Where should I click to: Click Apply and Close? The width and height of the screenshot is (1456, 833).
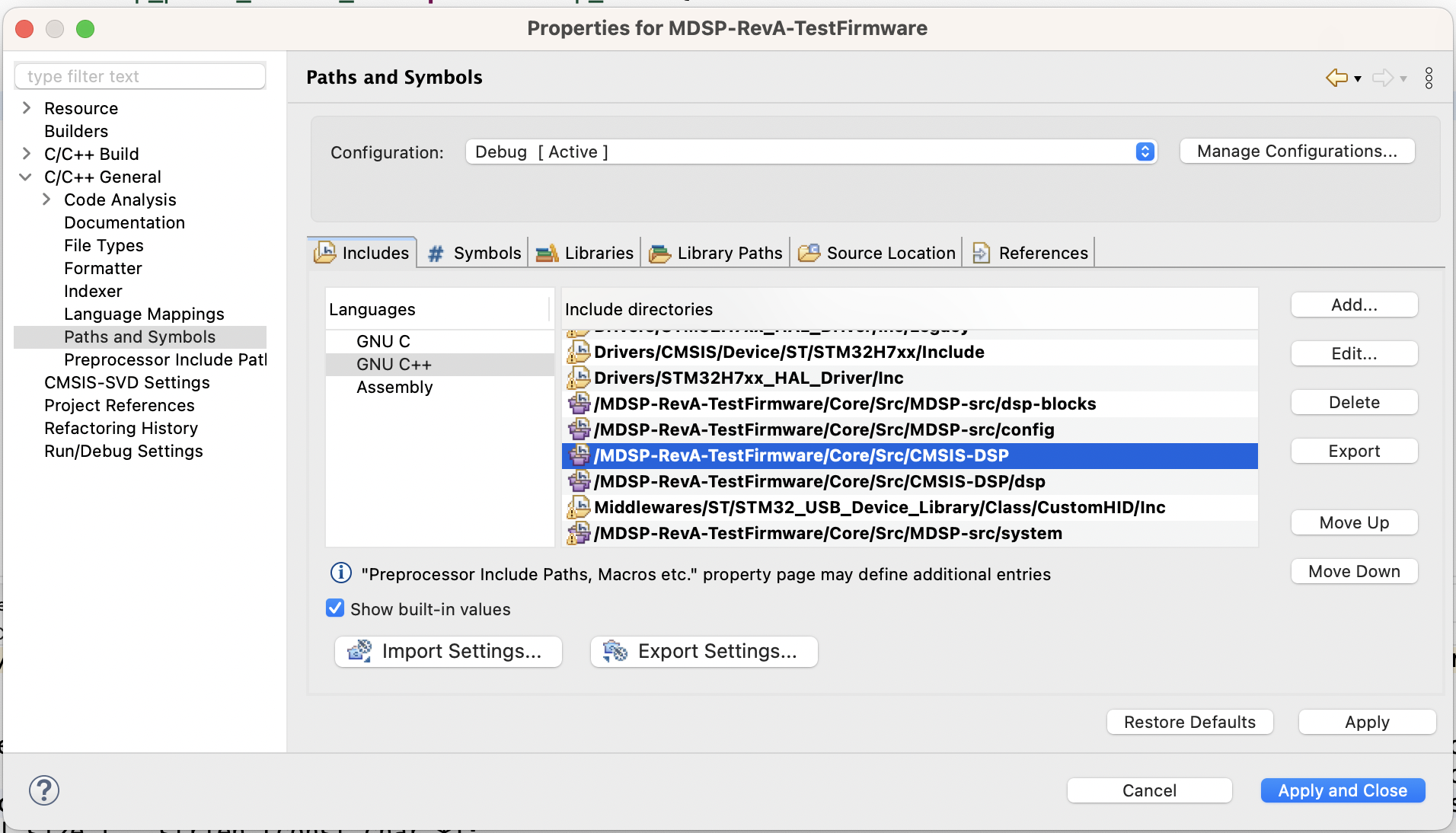1343,790
